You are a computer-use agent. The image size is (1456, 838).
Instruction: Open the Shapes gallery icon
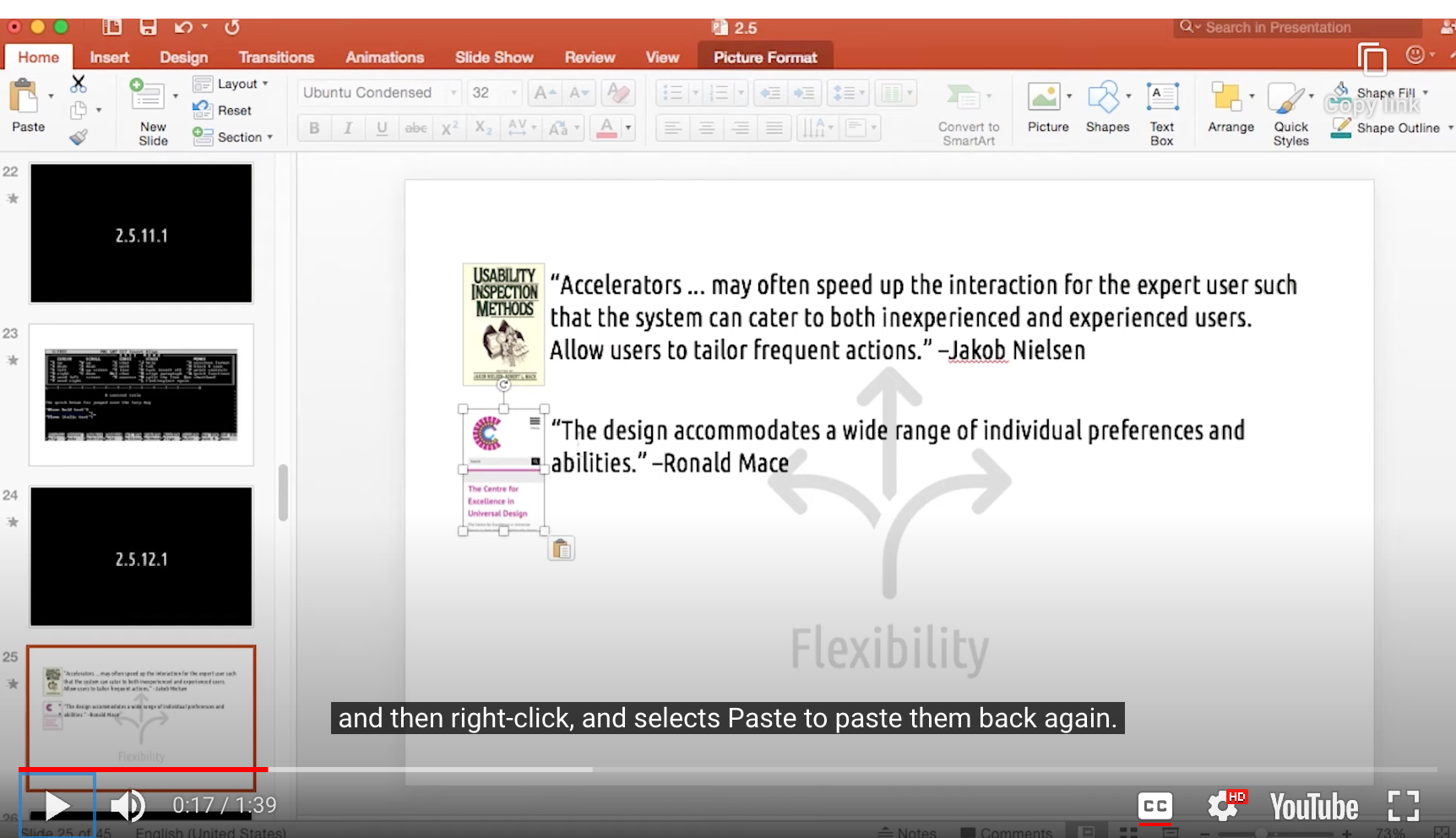1103,96
